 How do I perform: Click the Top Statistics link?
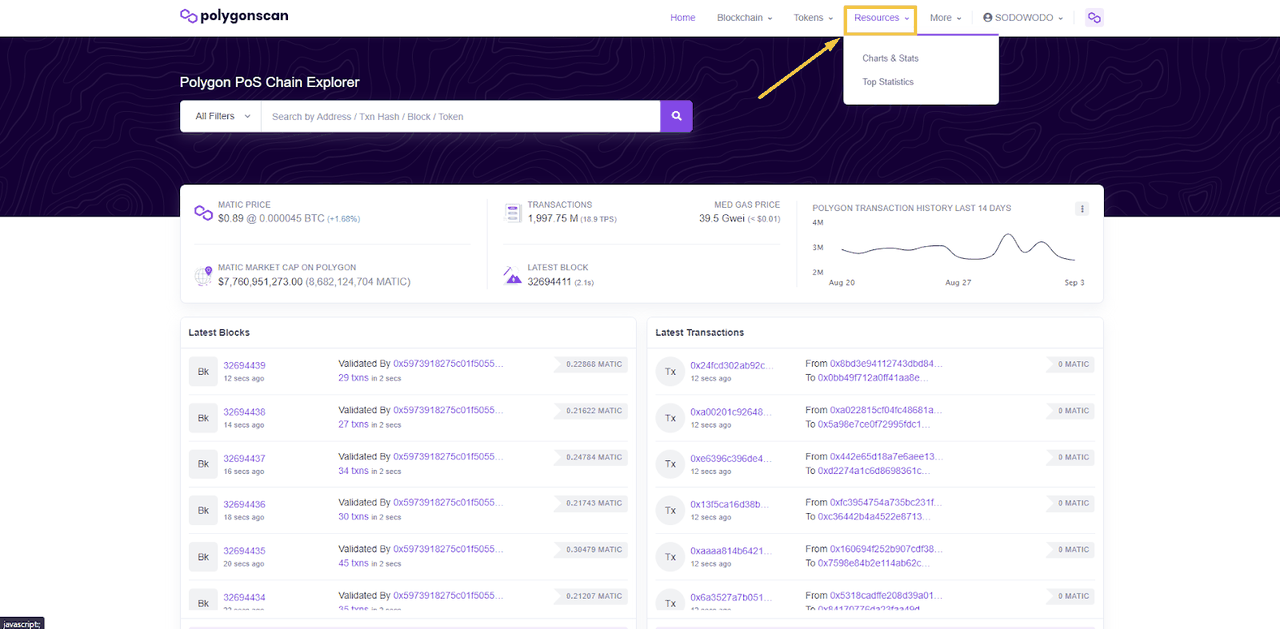pos(888,81)
